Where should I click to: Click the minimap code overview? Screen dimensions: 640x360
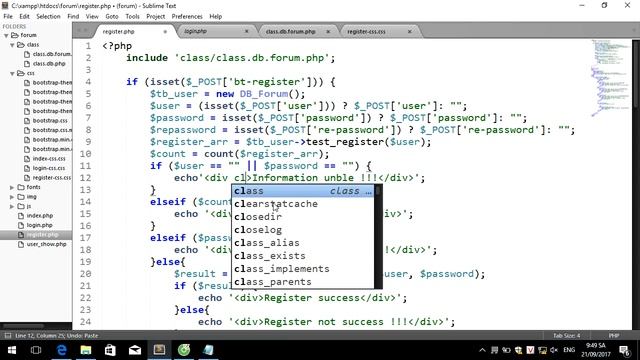point(610,78)
